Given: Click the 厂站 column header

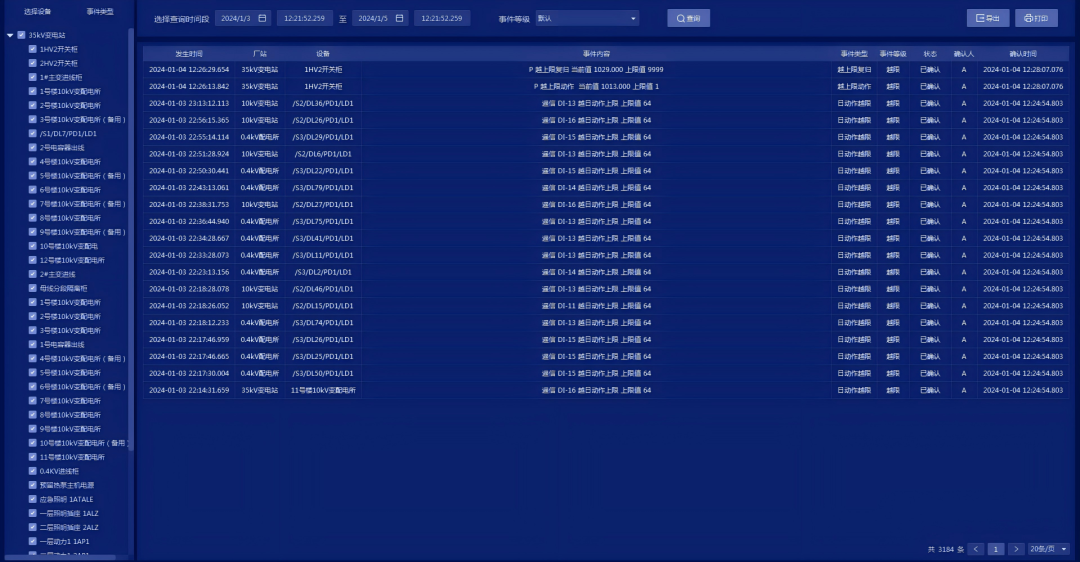Looking at the screenshot, I should tap(260, 54).
